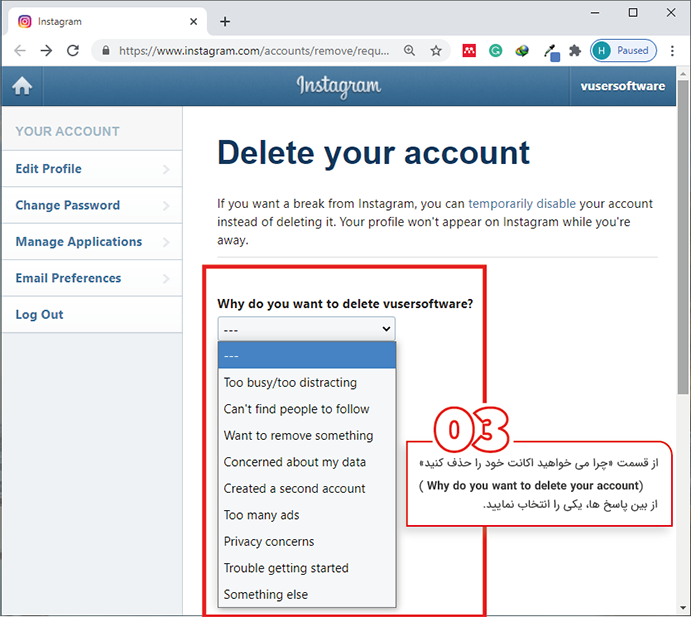Reload the page with the refresh icon

73,51
